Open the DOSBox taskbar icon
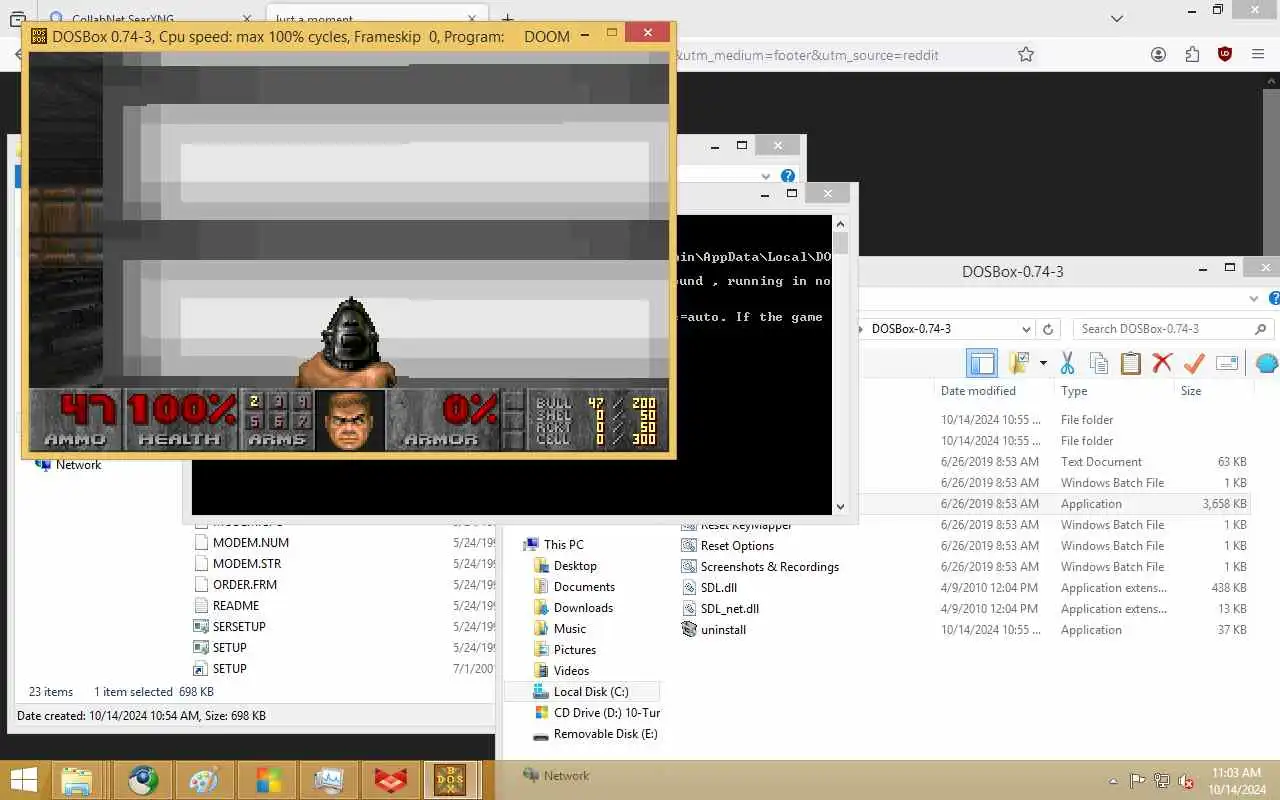Image resolution: width=1280 pixels, height=800 pixels. (x=451, y=780)
